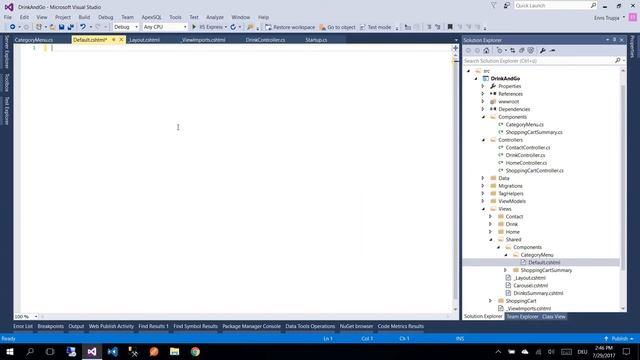
Task: Open the Package Manager Console tab
Action: (251, 326)
